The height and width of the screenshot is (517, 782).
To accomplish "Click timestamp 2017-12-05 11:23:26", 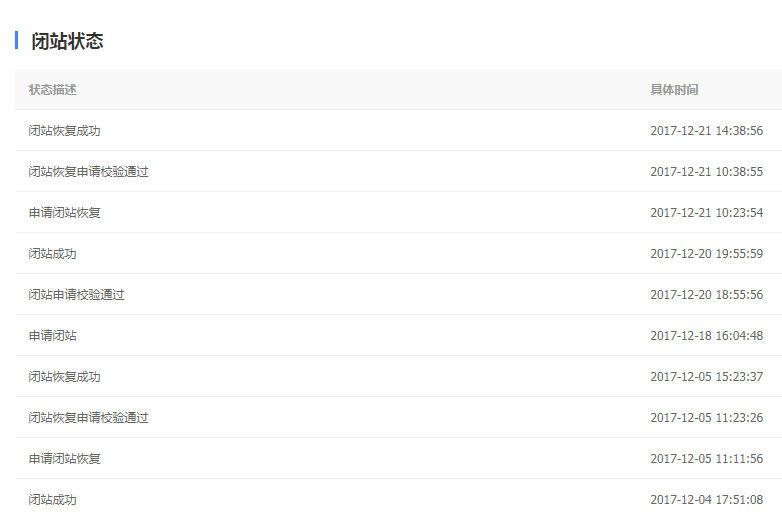I will point(706,417).
